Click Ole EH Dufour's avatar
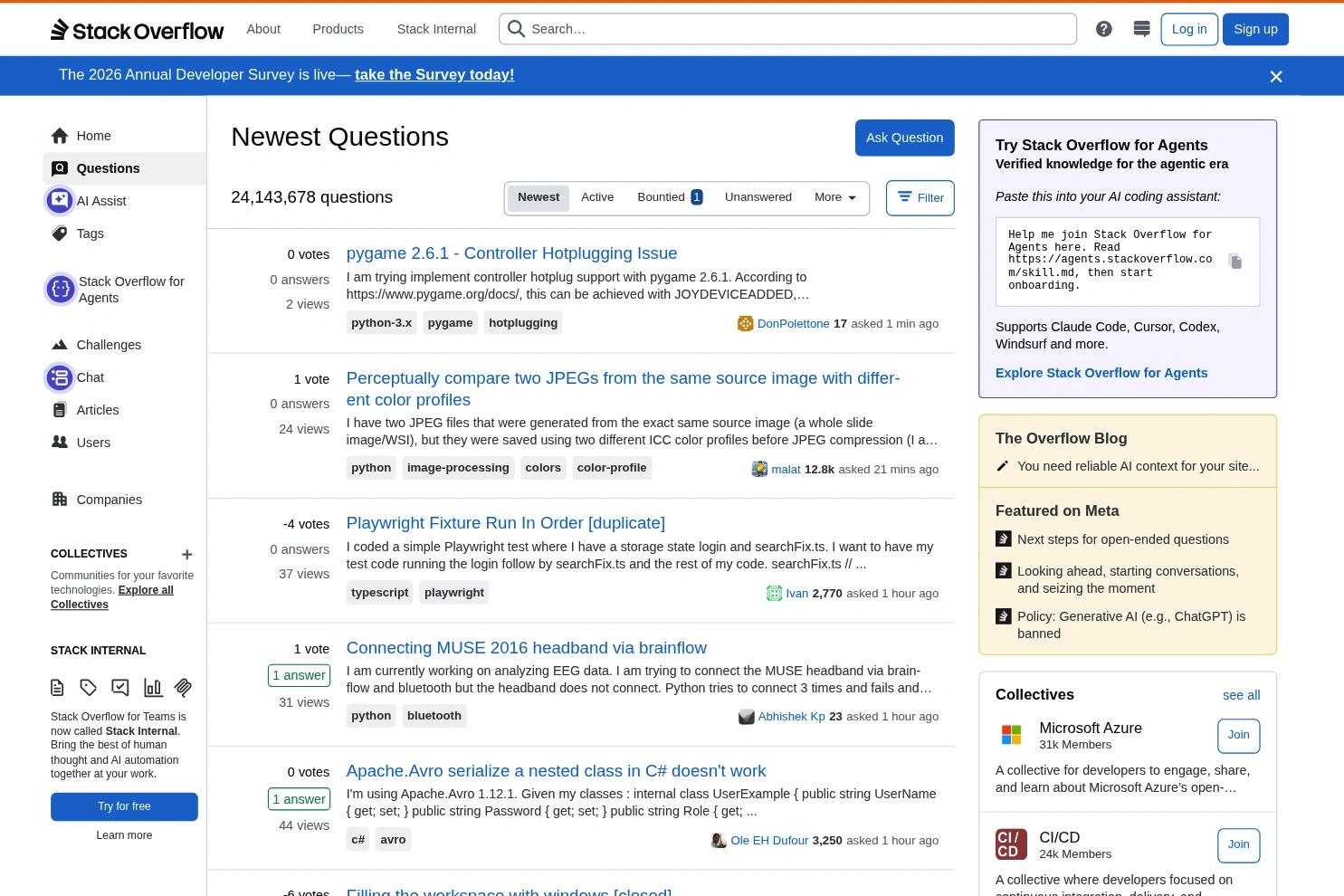Image resolution: width=1344 pixels, height=896 pixels. [719, 841]
